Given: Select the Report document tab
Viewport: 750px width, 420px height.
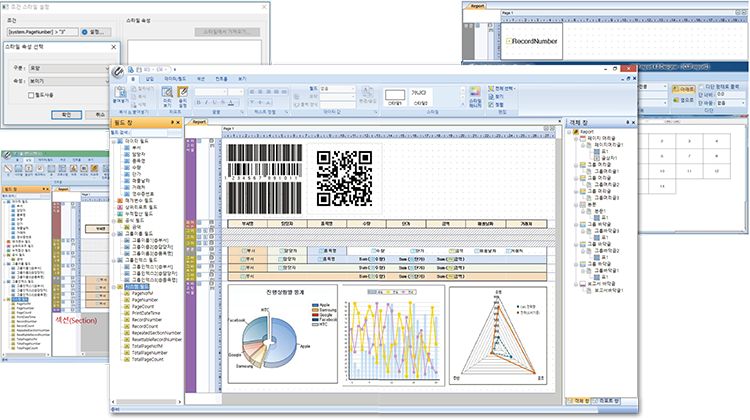Looking at the screenshot, I should tap(199, 122).
